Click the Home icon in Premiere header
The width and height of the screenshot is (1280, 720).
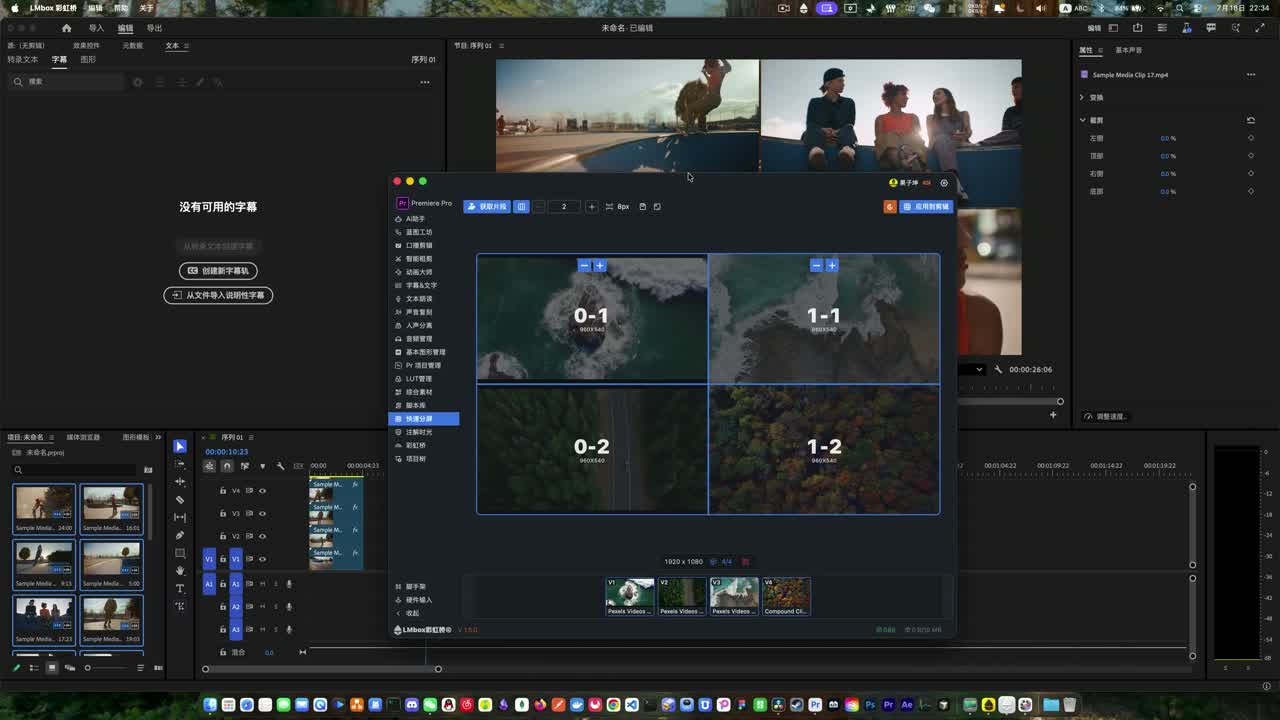tap(66, 28)
